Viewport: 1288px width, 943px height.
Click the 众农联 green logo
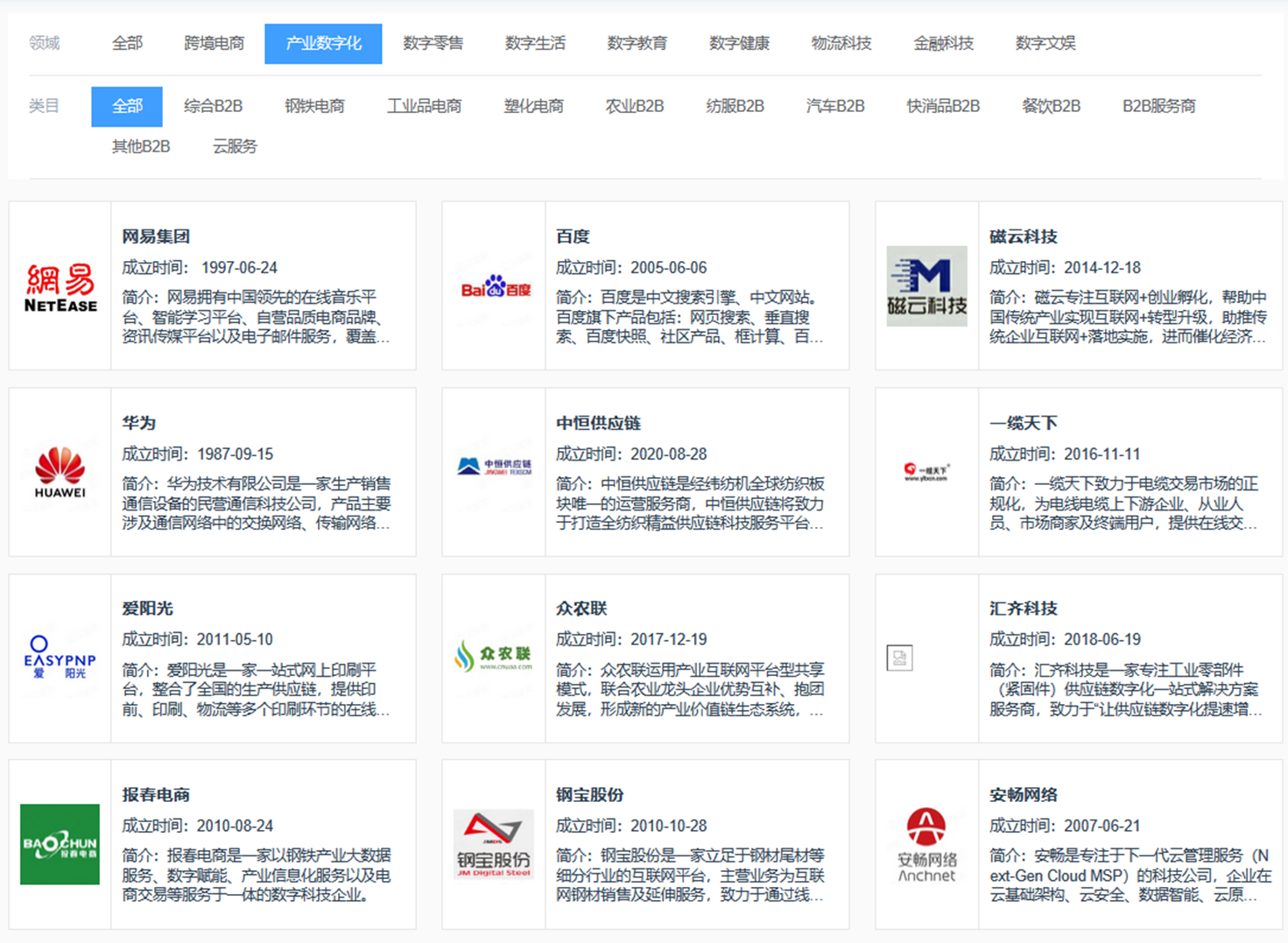click(x=492, y=658)
